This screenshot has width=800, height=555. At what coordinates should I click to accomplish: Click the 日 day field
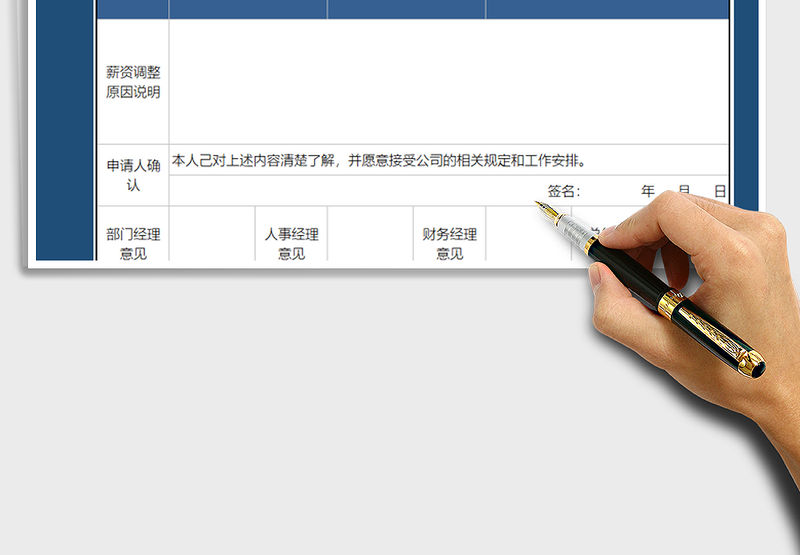[720, 191]
